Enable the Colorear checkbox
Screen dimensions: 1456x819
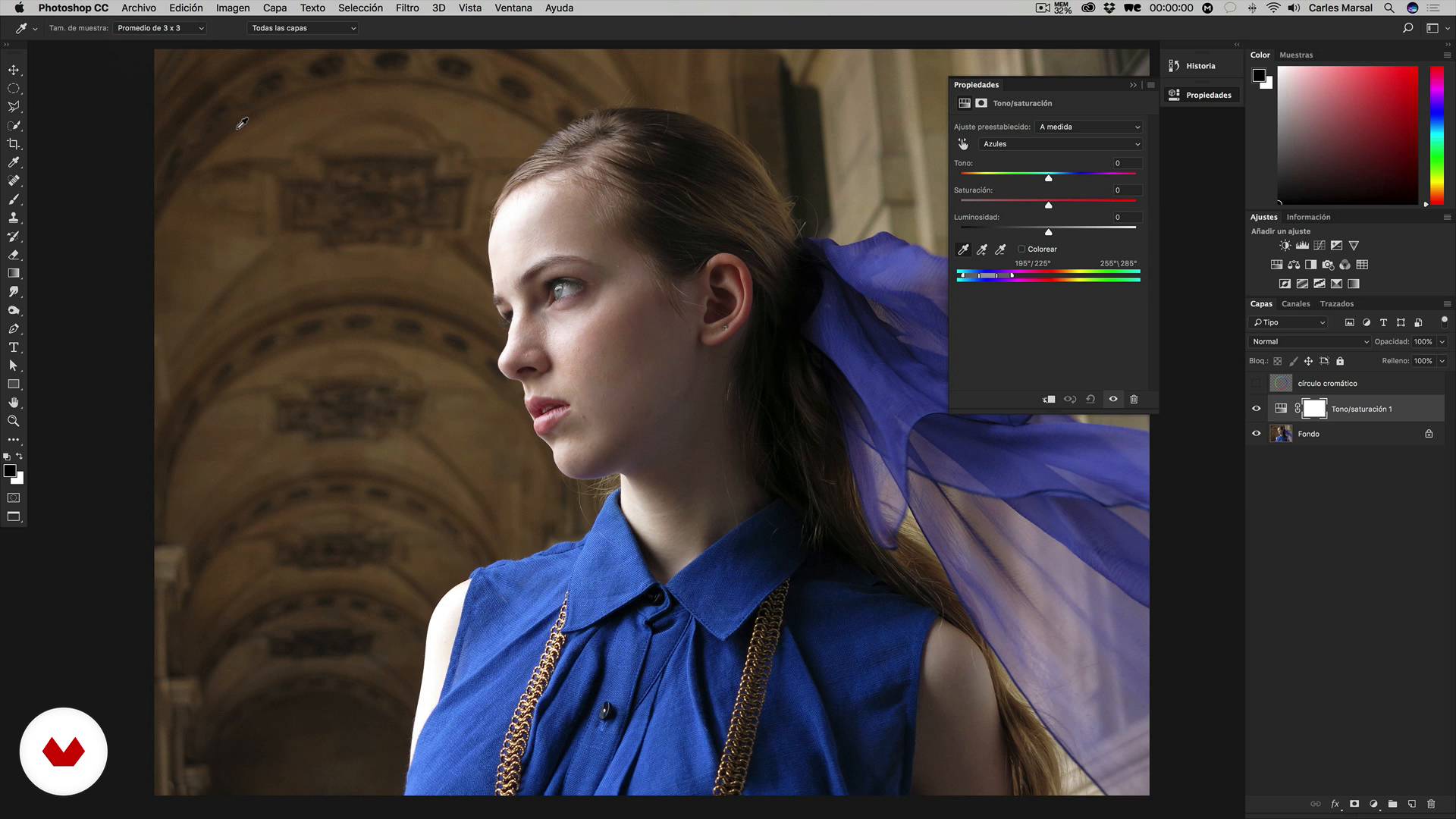(x=1021, y=249)
